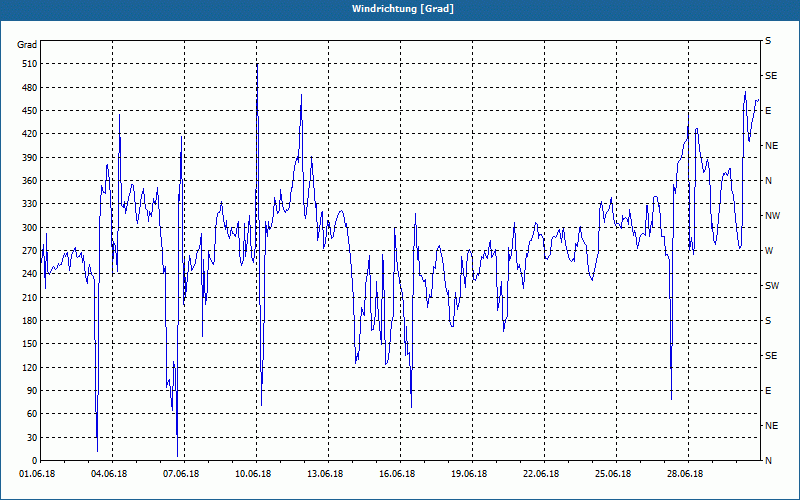
Task: Click the NW compass label
Action: [772, 216]
